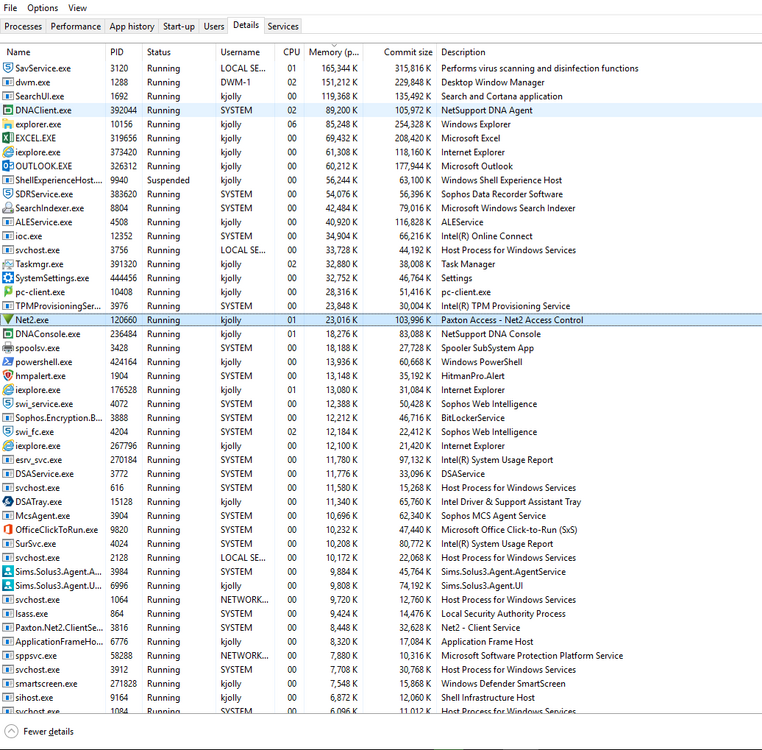Click the Taskmgr.exe icon
The width and height of the screenshot is (762, 750).
coord(8,264)
